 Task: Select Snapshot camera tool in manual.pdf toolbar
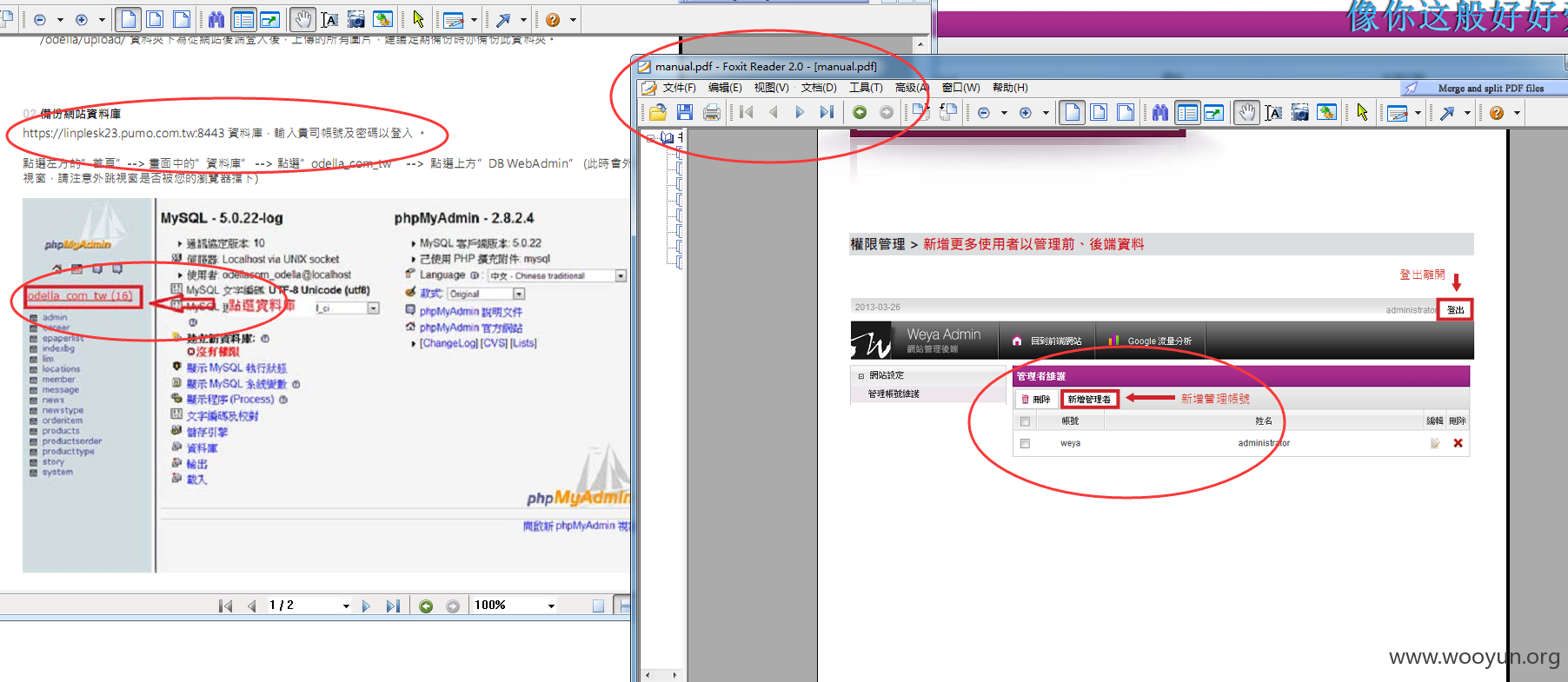[x=1300, y=112]
